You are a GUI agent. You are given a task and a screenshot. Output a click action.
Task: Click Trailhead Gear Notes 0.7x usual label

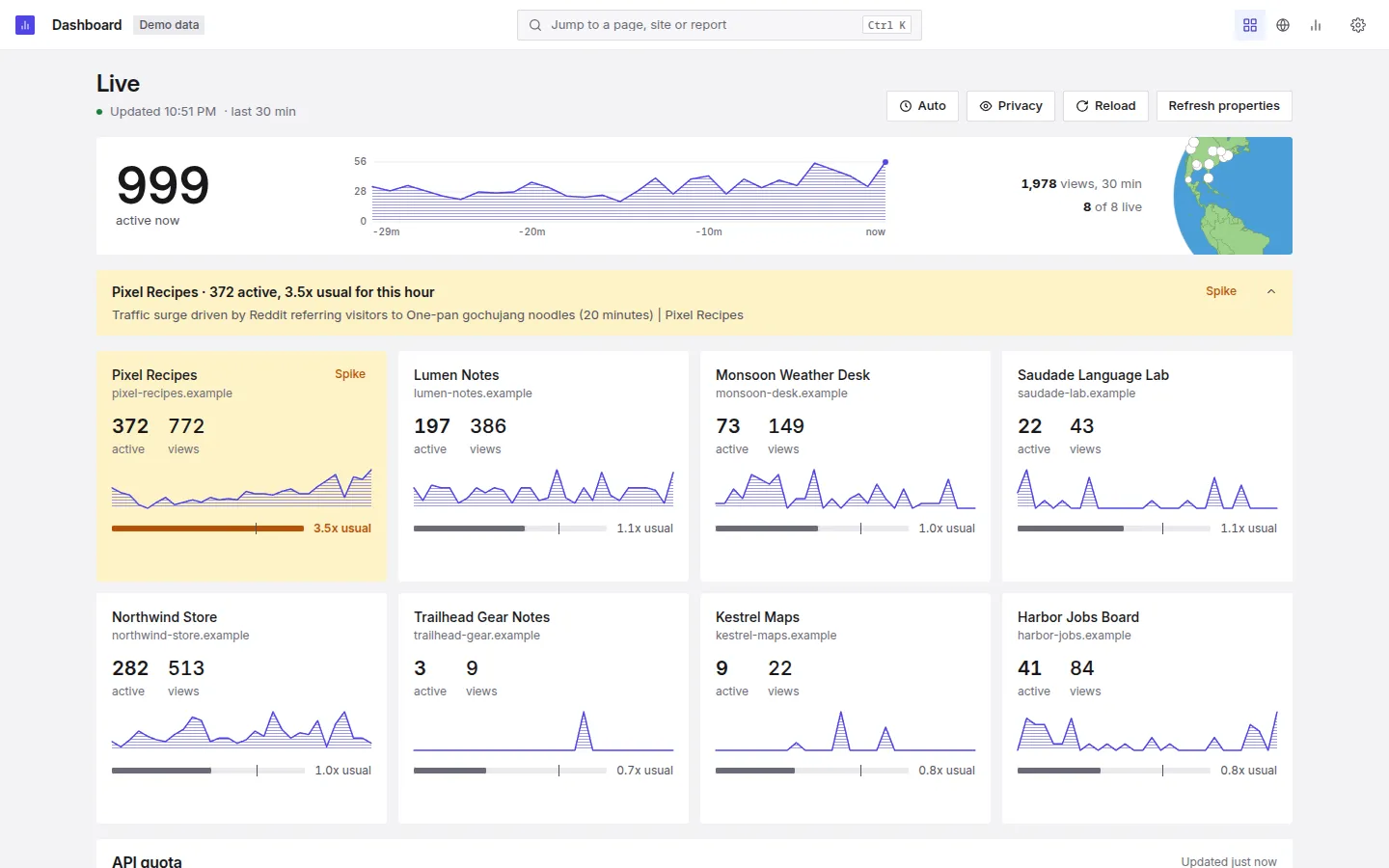tap(644, 771)
